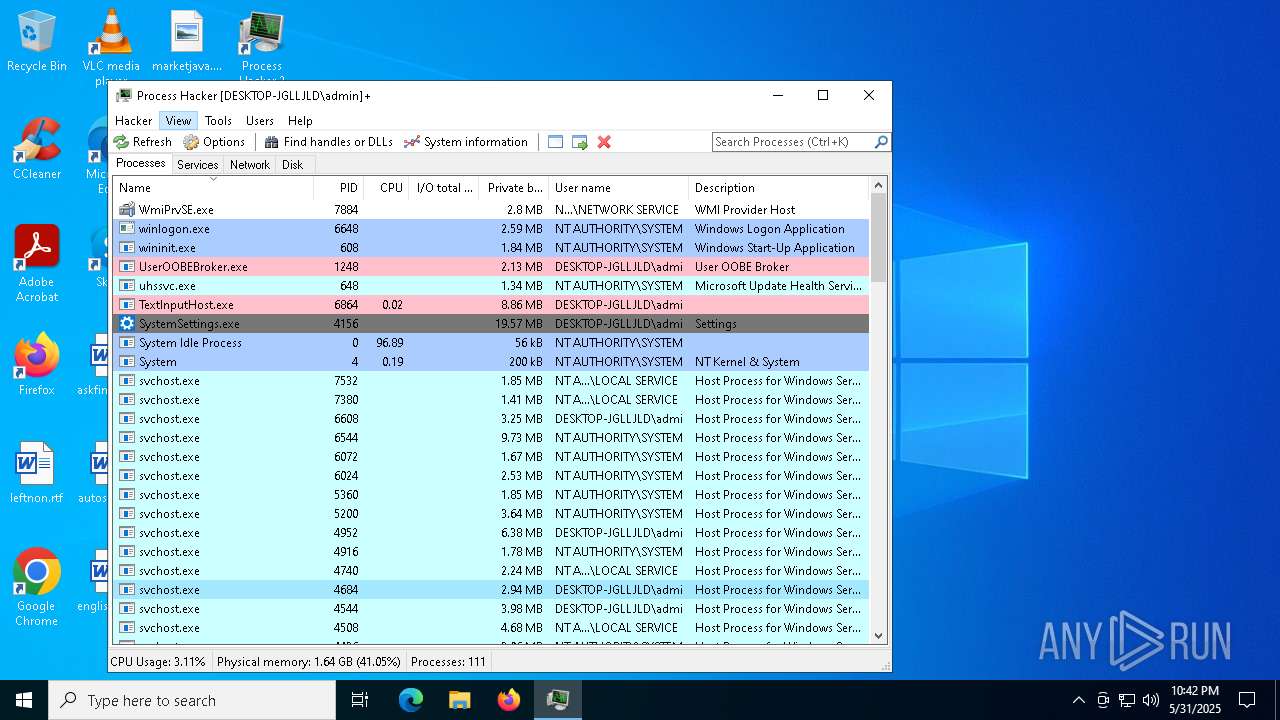1280x720 pixels.
Task: Open VLC media player desktop icon
Action: click(x=111, y=46)
